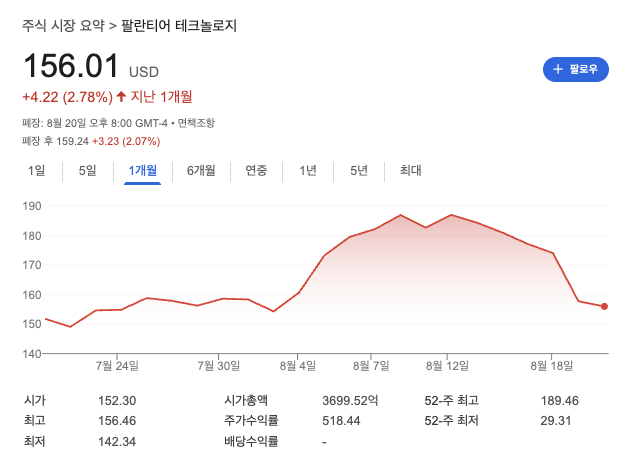
Task: Click the 시가총액 label
Action: 246,400
